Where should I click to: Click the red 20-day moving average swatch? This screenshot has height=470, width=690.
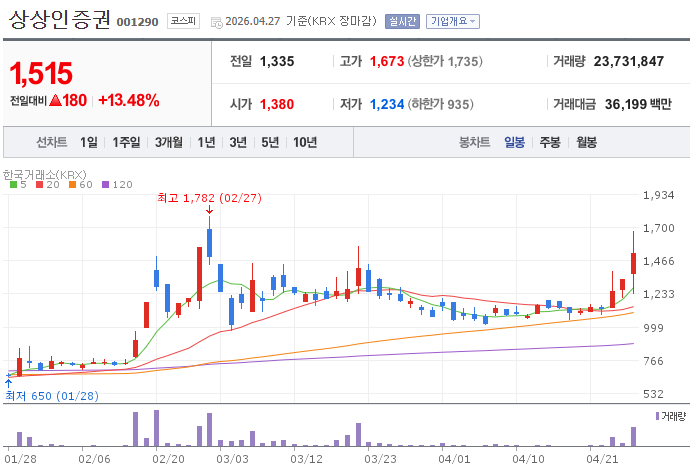40,185
